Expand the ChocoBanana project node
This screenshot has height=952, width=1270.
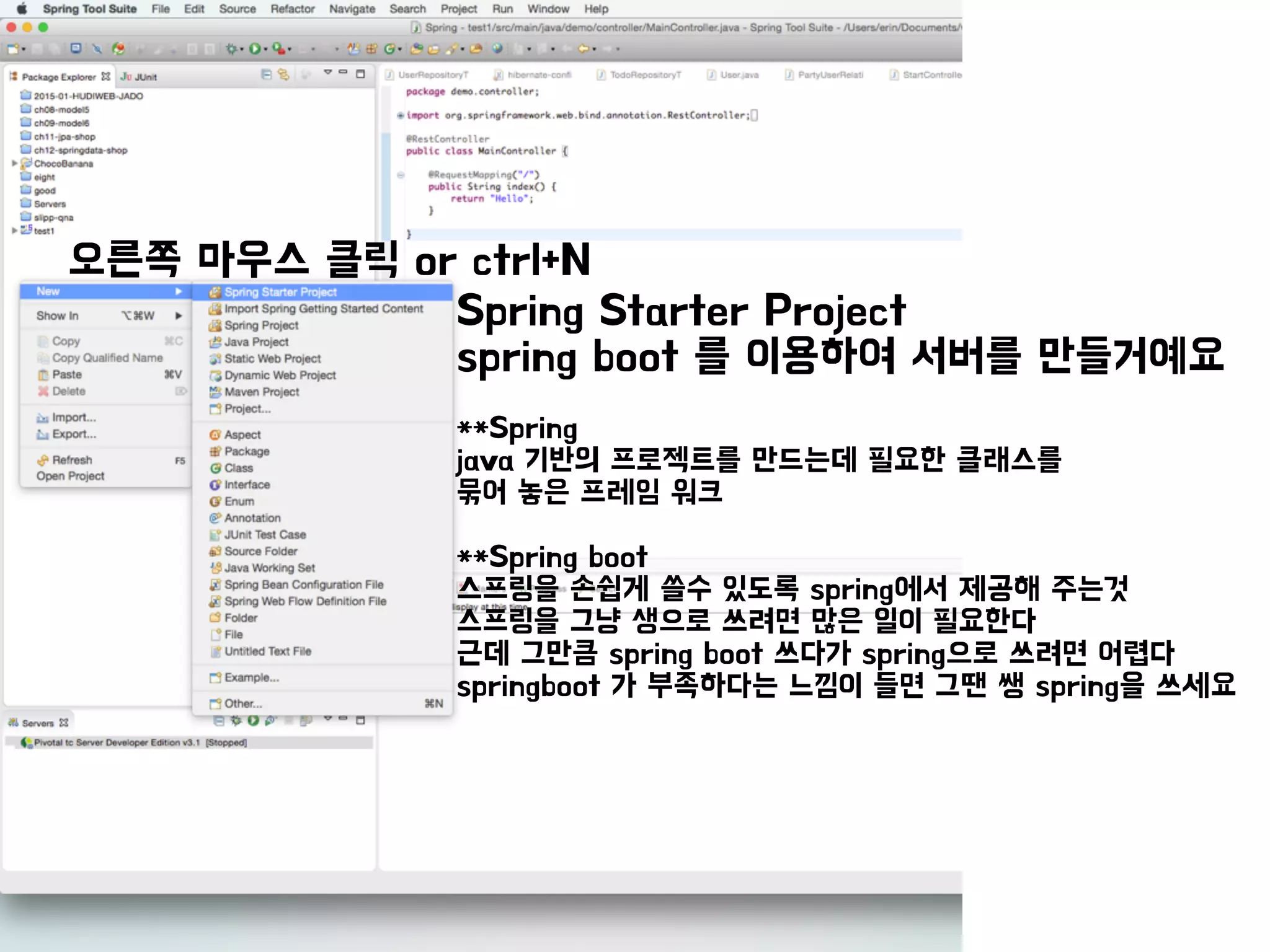pos(14,164)
